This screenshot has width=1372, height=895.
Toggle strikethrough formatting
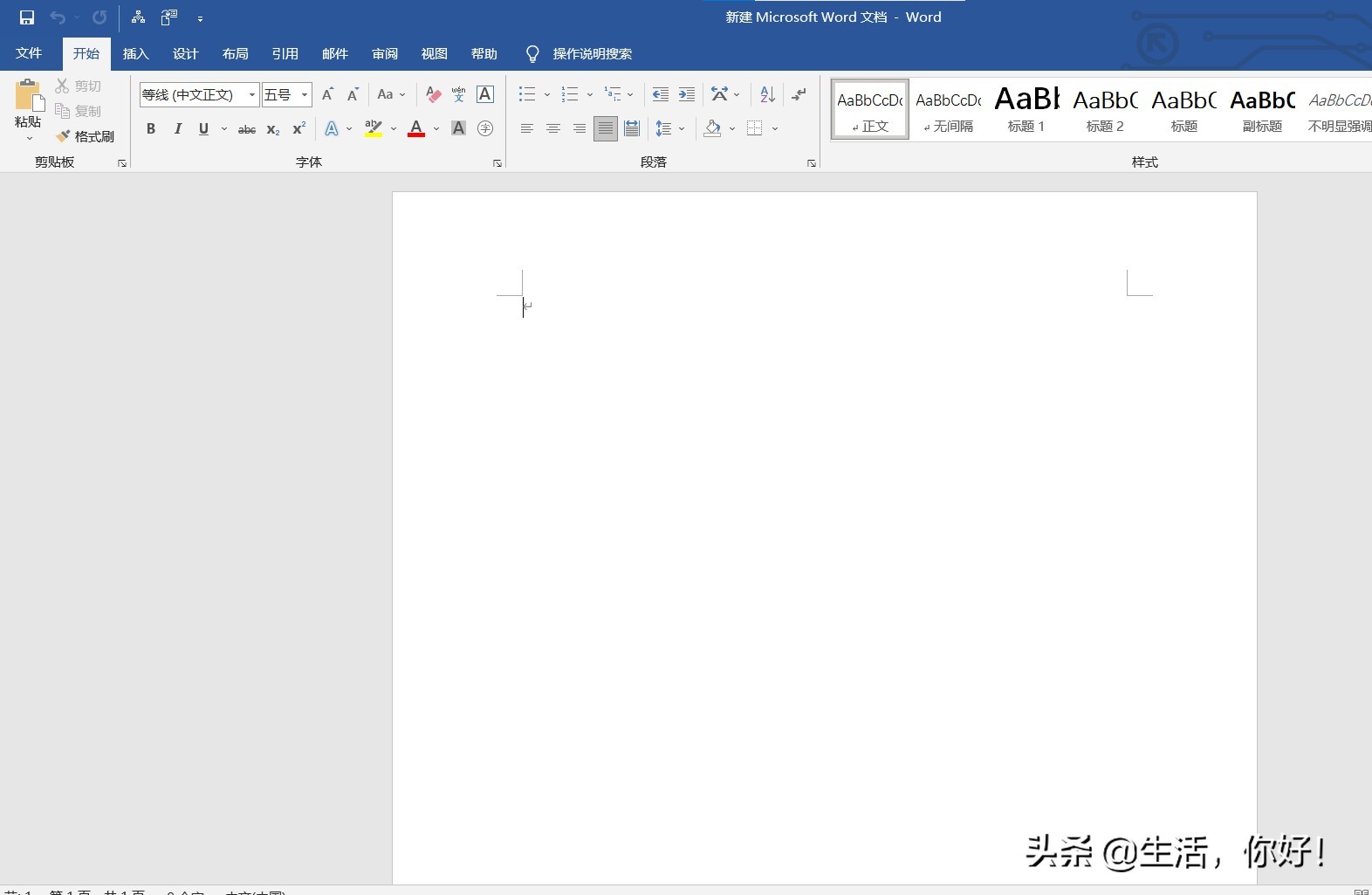(247, 129)
